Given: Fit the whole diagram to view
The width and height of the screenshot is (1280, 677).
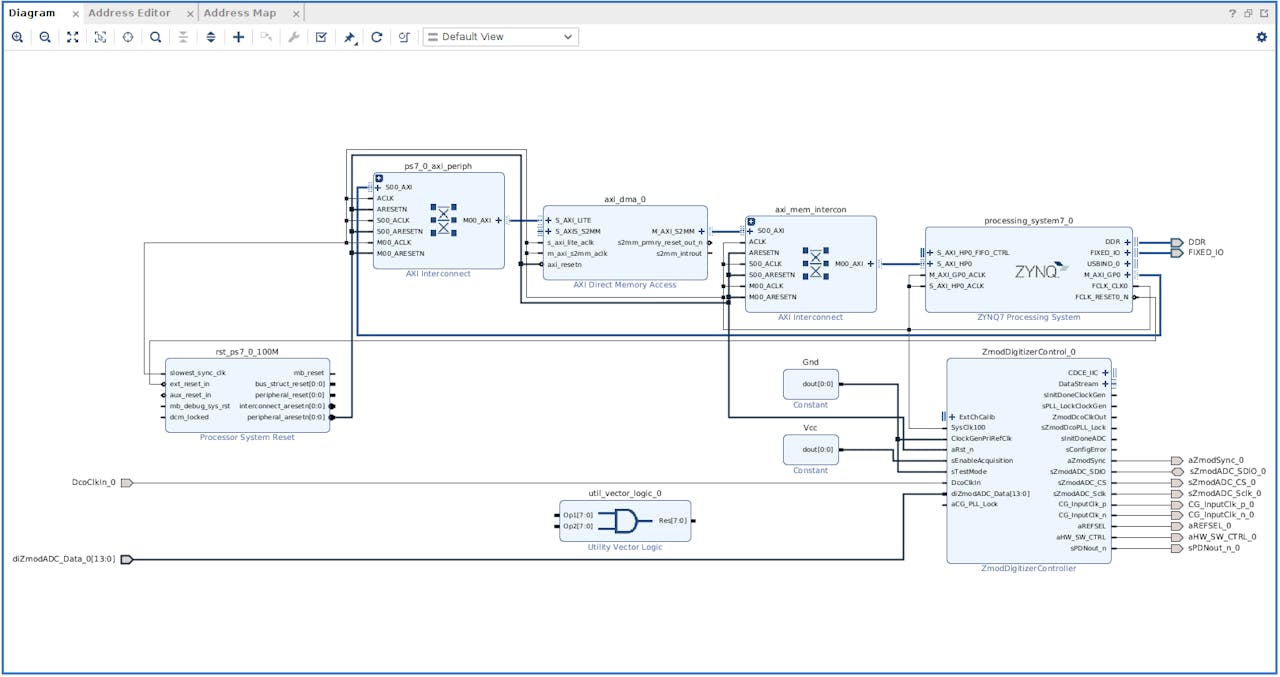Looking at the screenshot, I should tap(73, 37).
